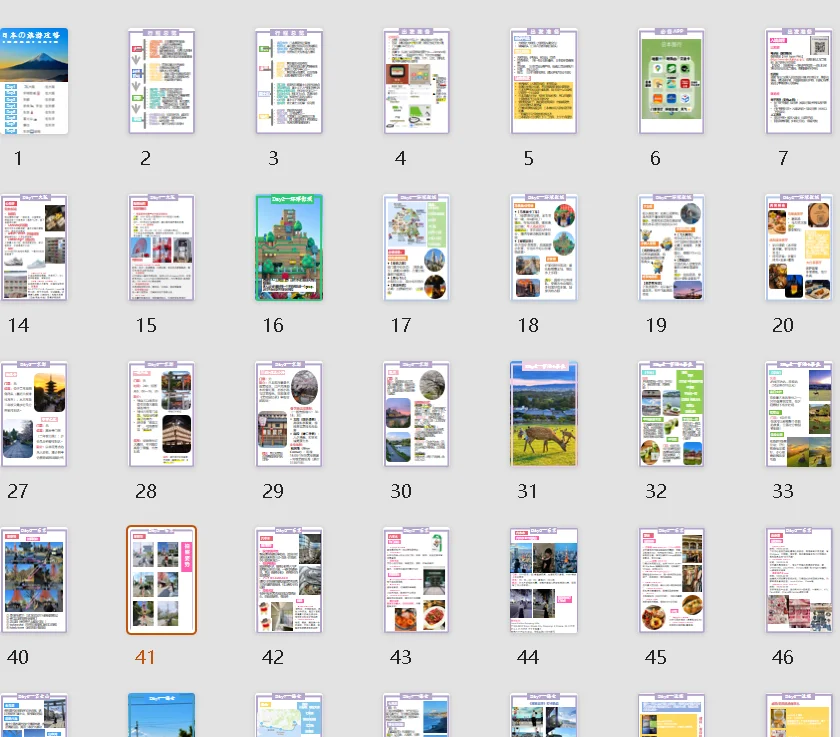Select slide 15 thumbnail

tap(161, 247)
